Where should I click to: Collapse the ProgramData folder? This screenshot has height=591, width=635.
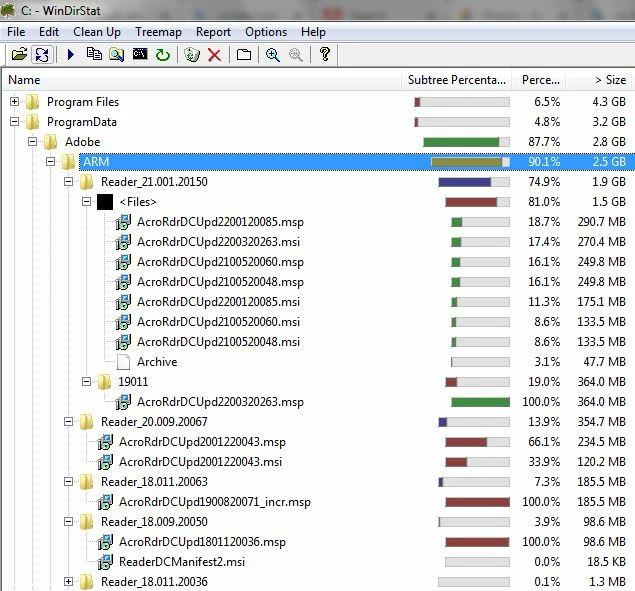pyautogui.click(x=15, y=122)
